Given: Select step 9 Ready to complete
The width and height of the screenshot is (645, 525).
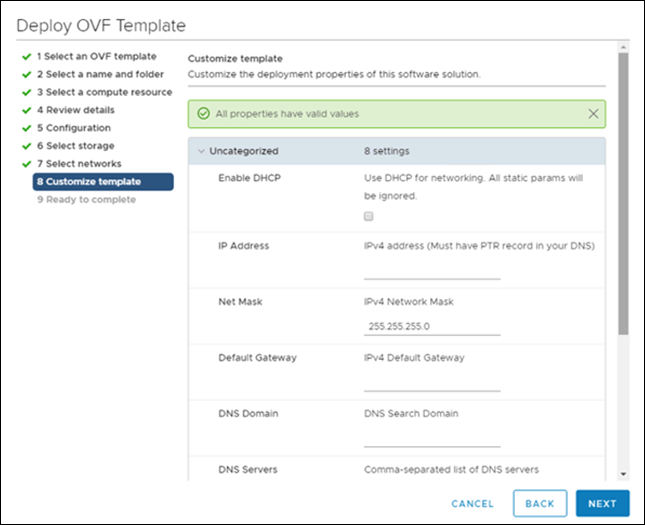Looking at the screenshot, I should coord(86,200).
